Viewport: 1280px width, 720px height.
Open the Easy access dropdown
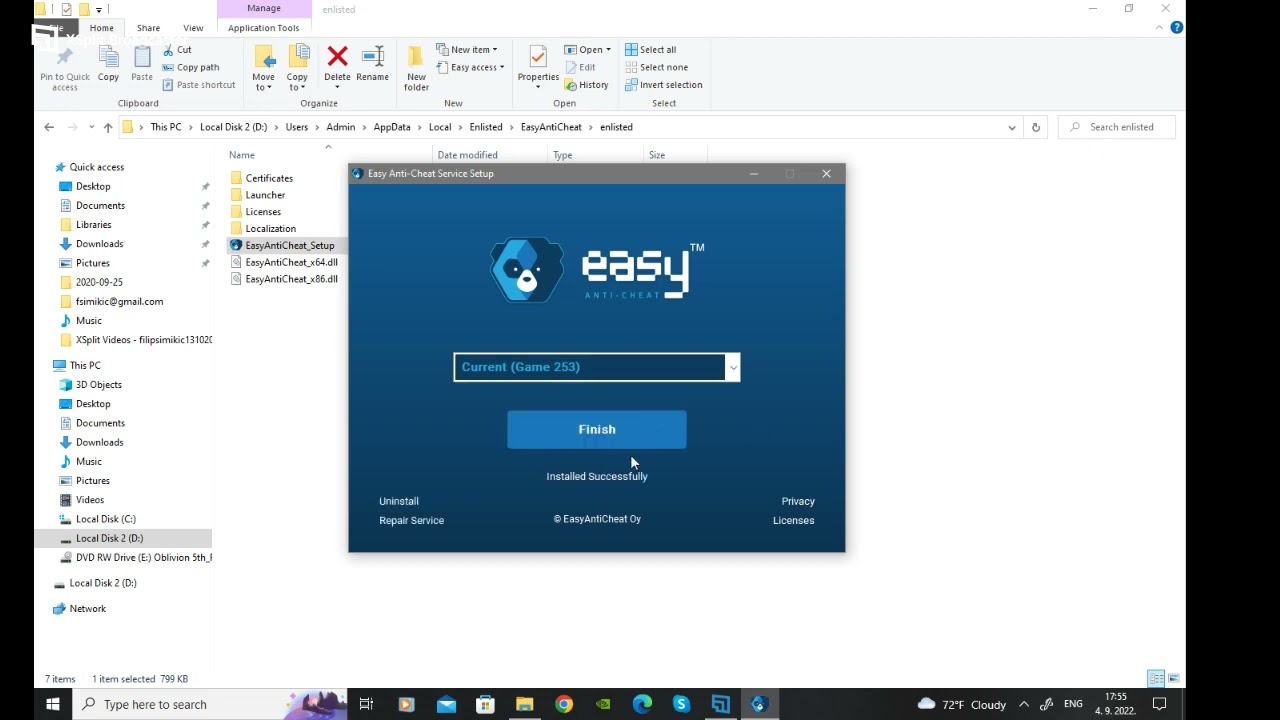(x=470, y=67)
